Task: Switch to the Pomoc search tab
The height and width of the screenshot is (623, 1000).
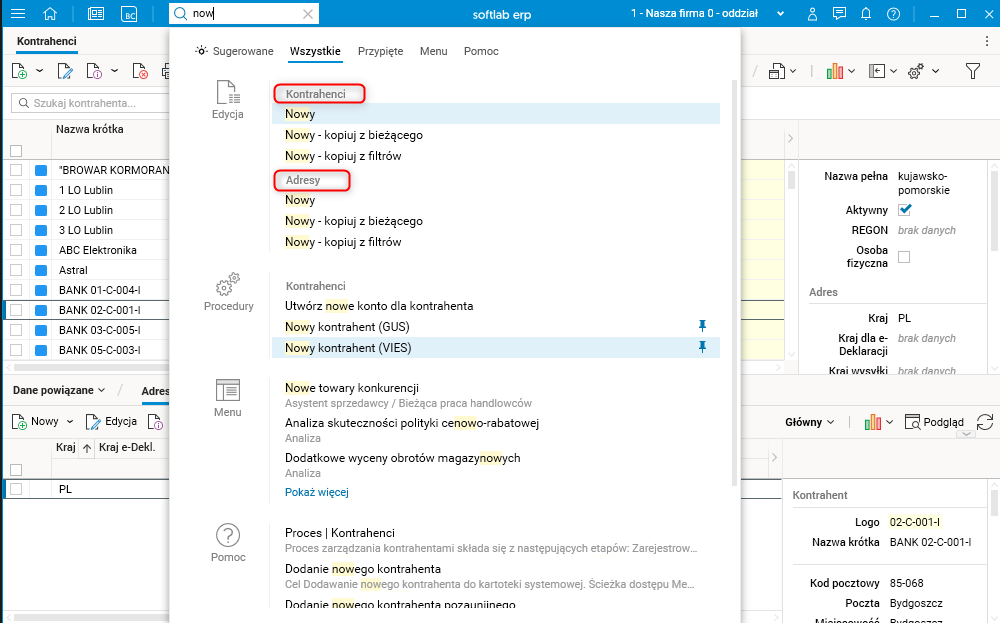Action: [x=481, y=51]
